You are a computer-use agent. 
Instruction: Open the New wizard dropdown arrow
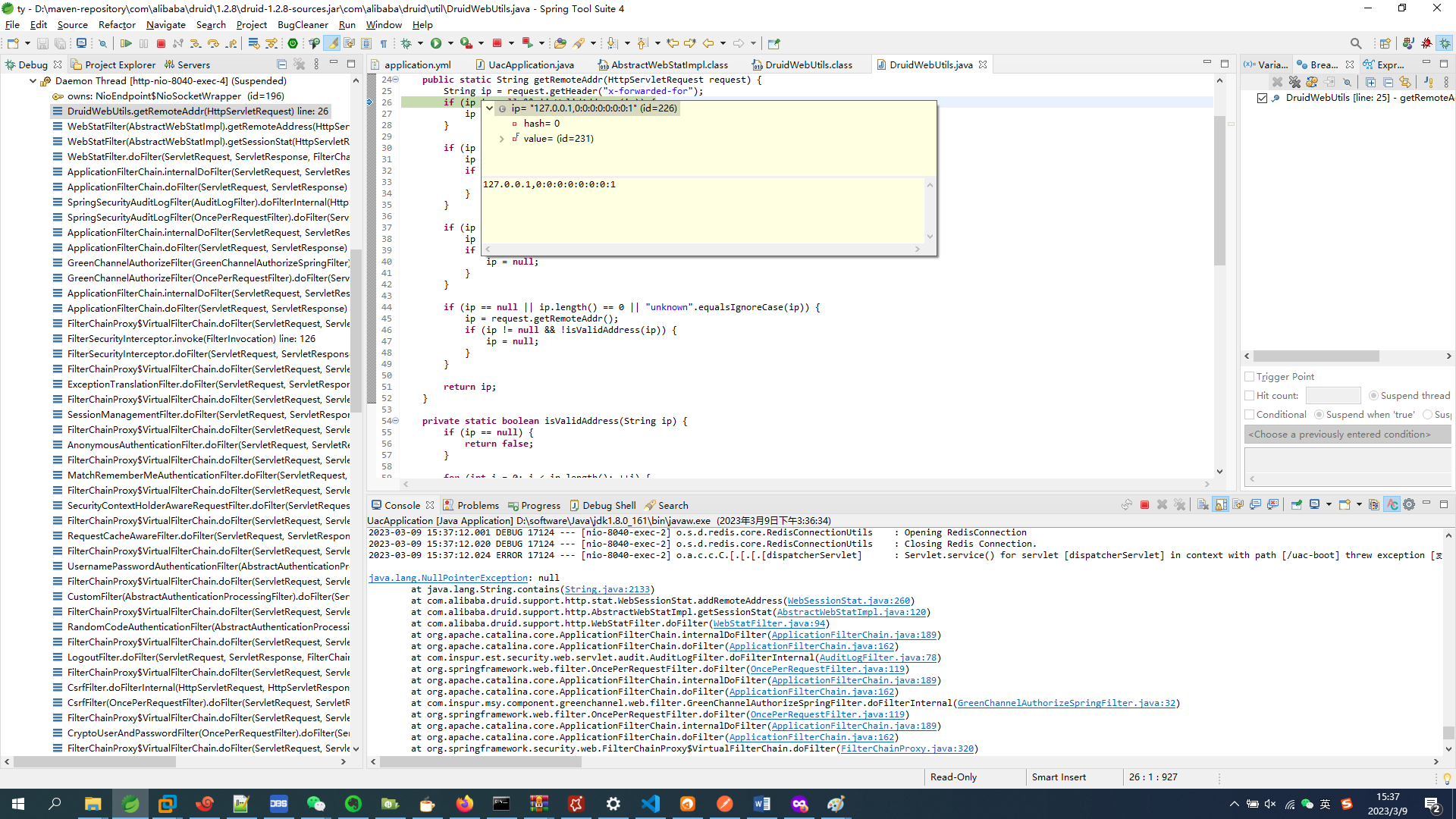27,44
